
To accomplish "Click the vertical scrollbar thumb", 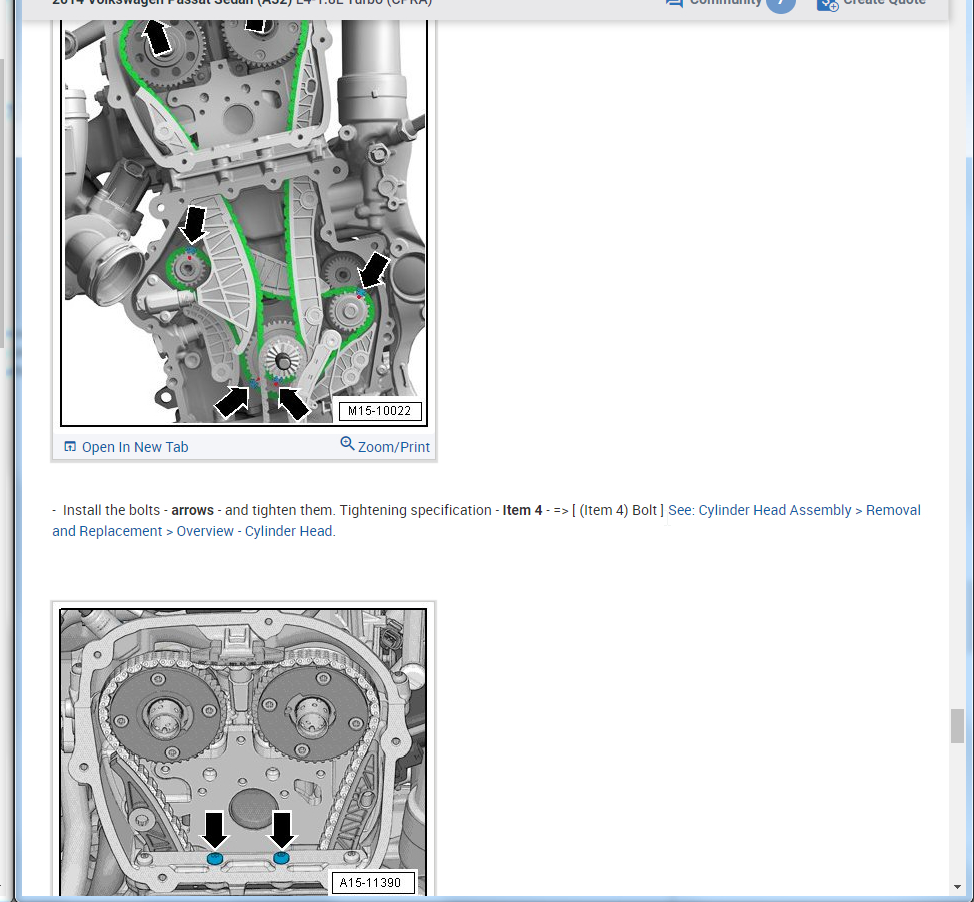I will (957, 726).
